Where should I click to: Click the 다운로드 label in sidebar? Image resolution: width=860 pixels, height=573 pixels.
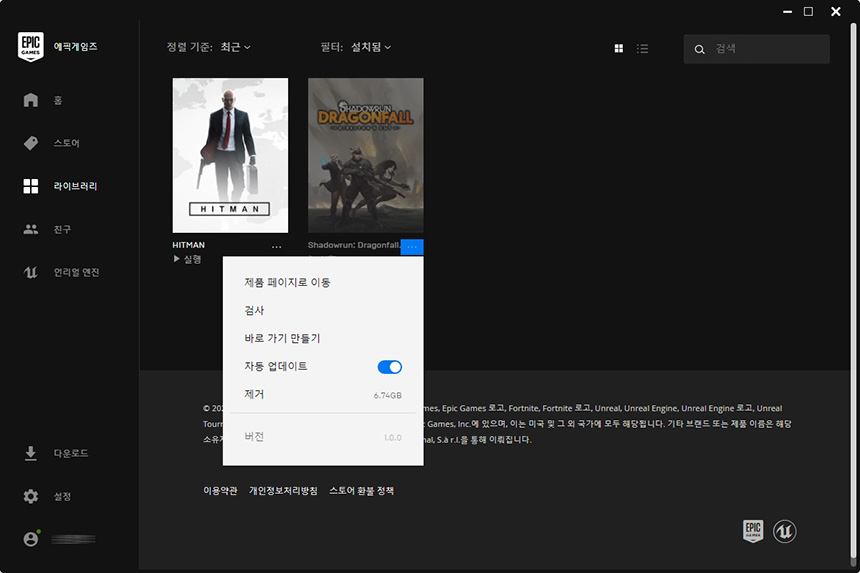71,453
